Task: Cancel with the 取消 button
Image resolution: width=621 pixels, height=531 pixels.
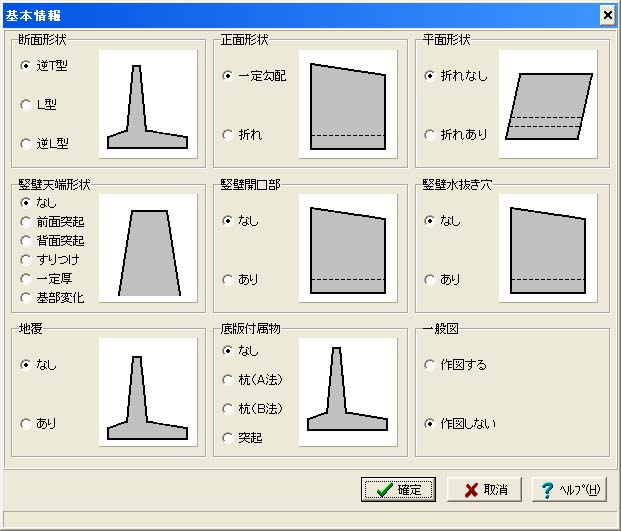Action: (484, 490)
